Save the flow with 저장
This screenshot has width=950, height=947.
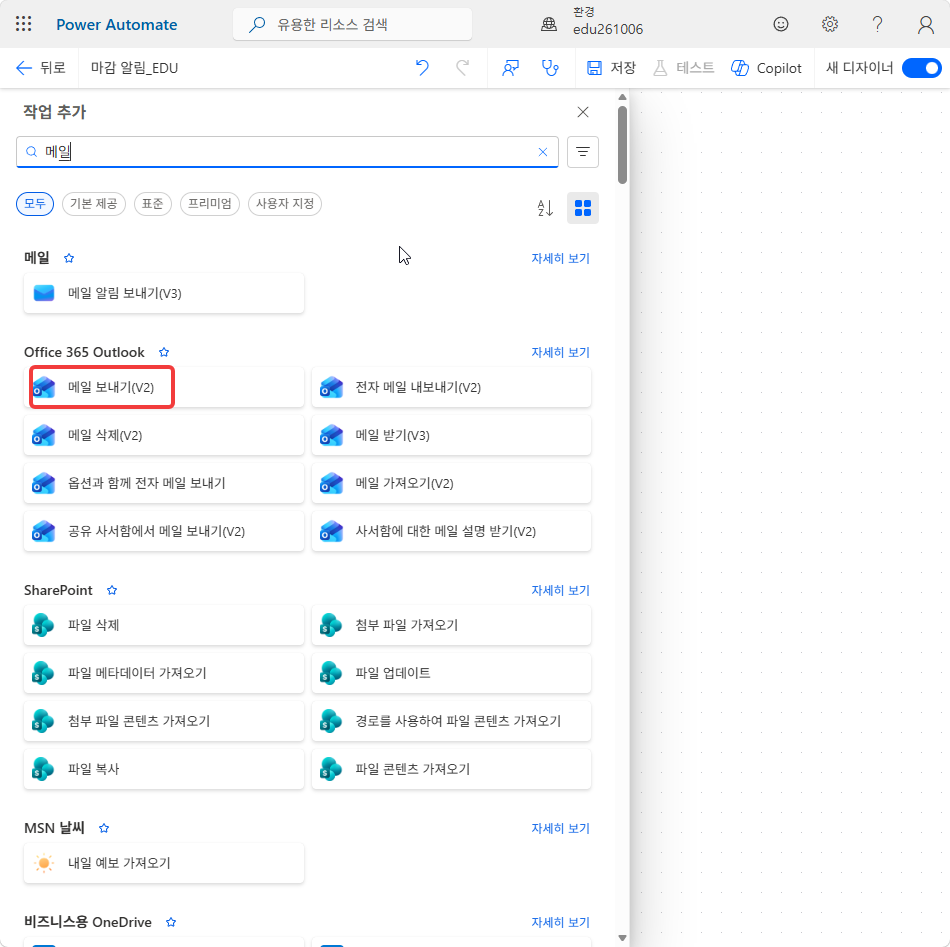pyautogui.click(x=611, y=68)
